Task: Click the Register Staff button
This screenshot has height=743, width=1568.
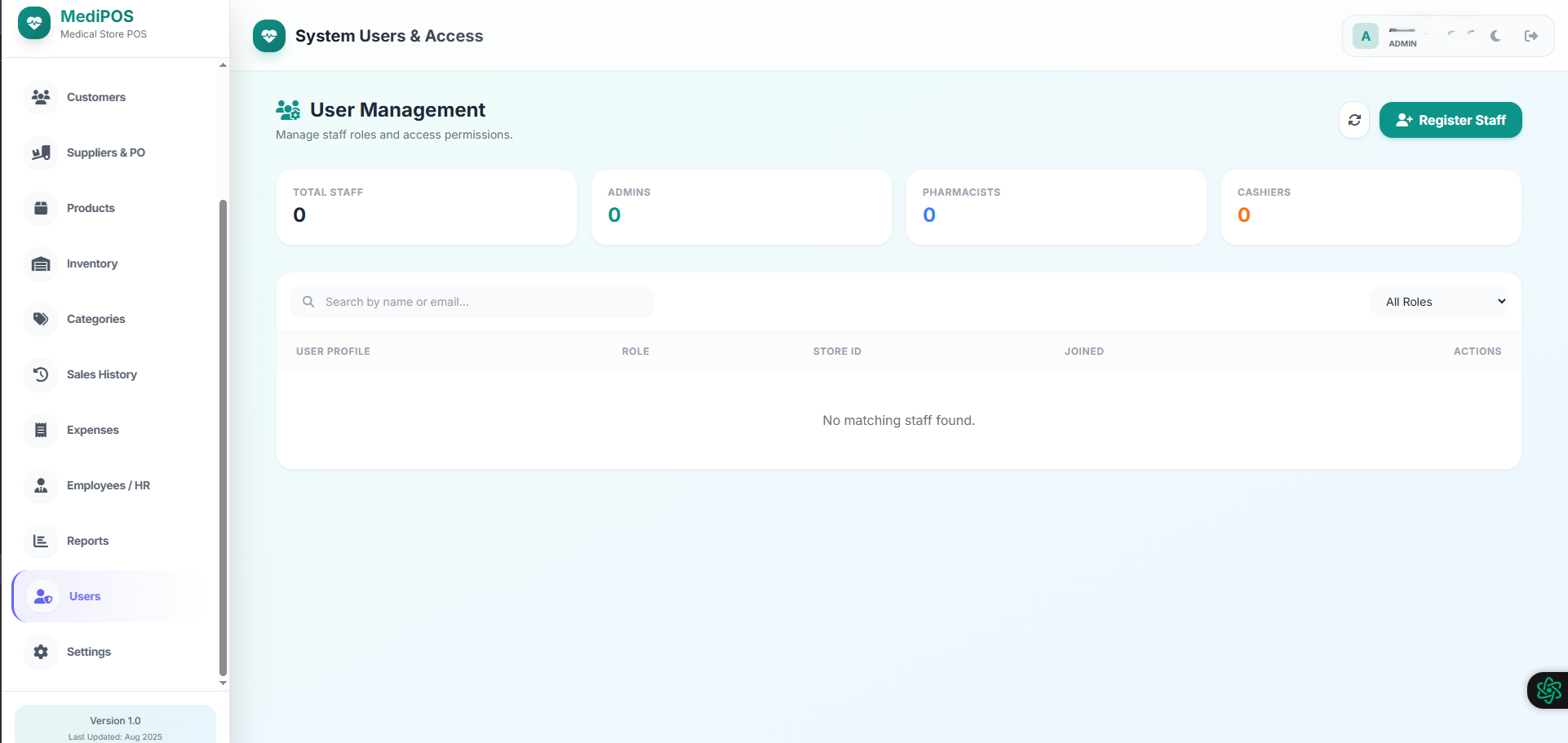Action: coord(1451,120)
